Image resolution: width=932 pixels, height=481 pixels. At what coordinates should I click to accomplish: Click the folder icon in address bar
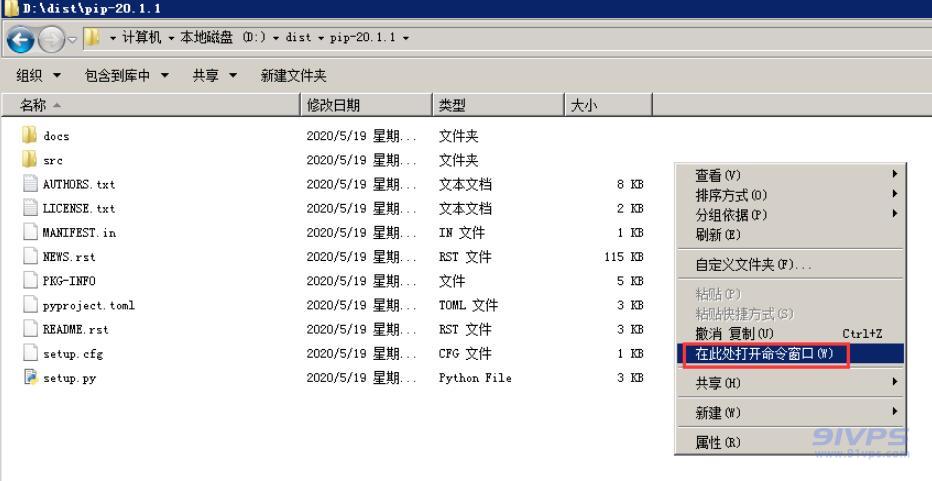92,37
